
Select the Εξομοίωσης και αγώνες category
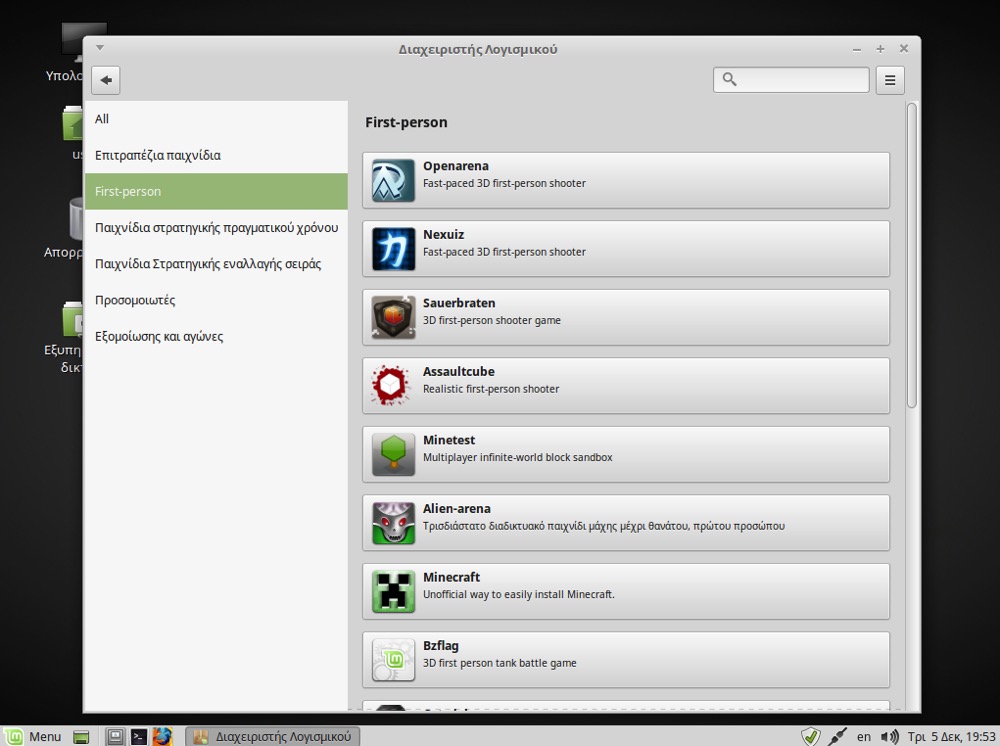pyautogui.click(x=216, y=337)
